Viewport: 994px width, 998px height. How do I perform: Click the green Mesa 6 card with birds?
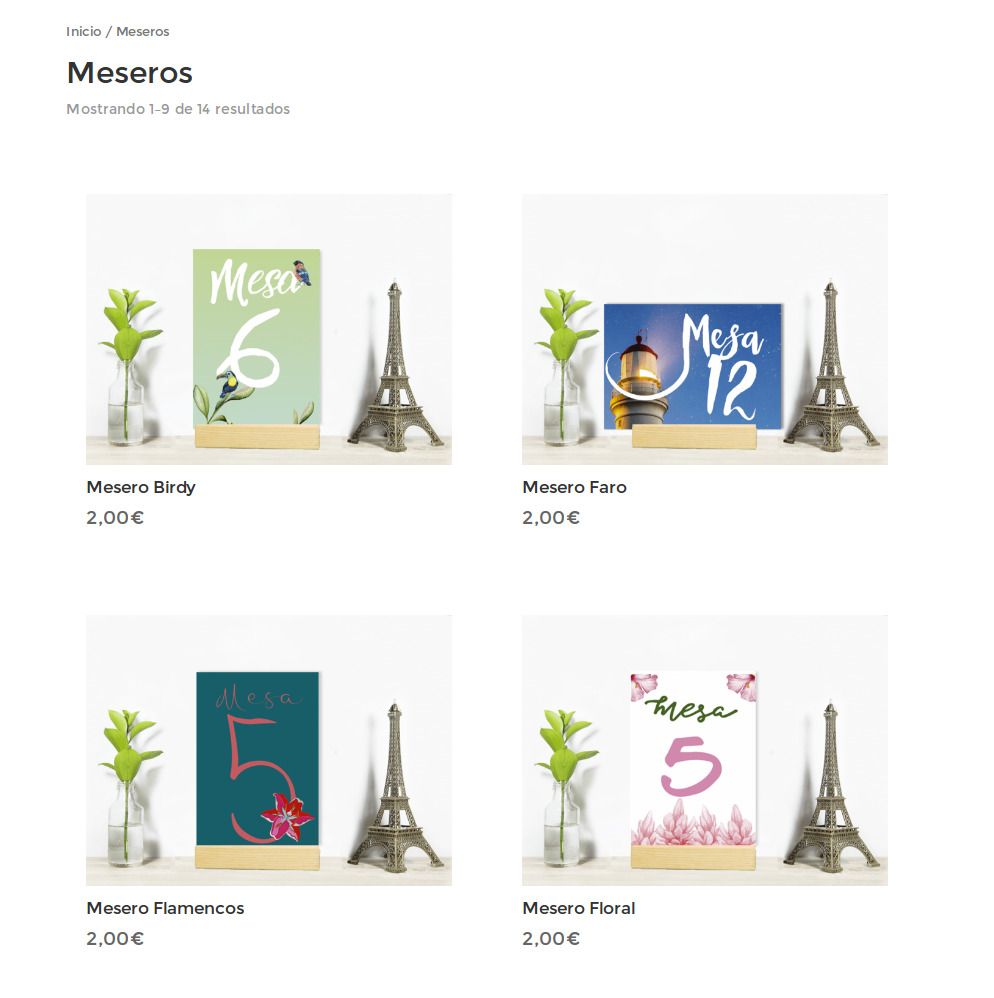pos(256,337)
